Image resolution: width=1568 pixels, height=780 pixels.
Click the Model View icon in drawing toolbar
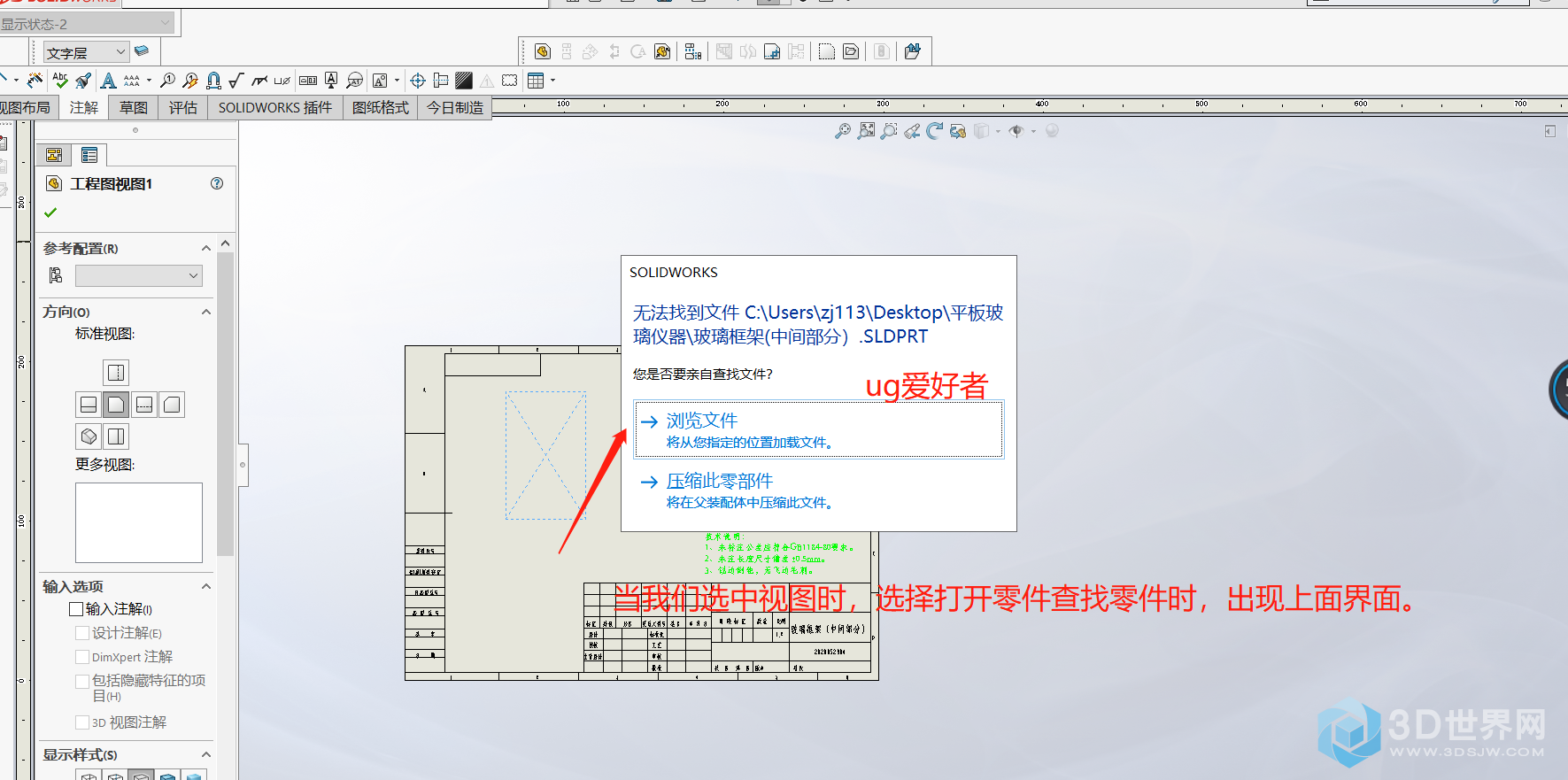pyautogui.click(x=543, y=51)
